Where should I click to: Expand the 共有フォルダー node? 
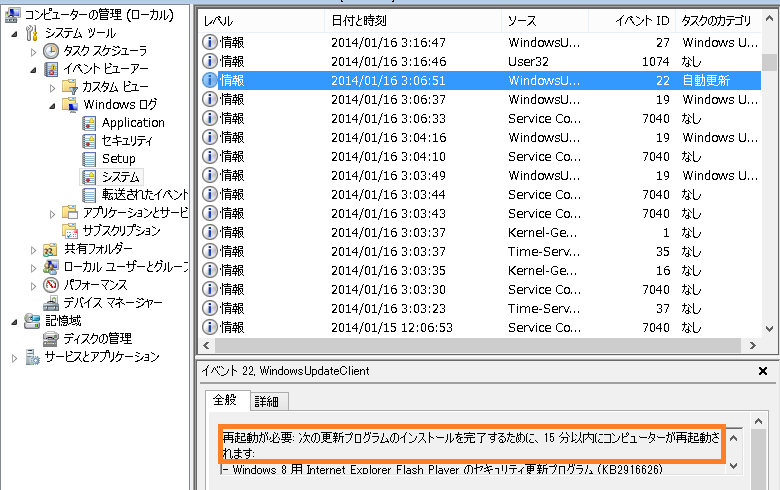coord(33,250)
